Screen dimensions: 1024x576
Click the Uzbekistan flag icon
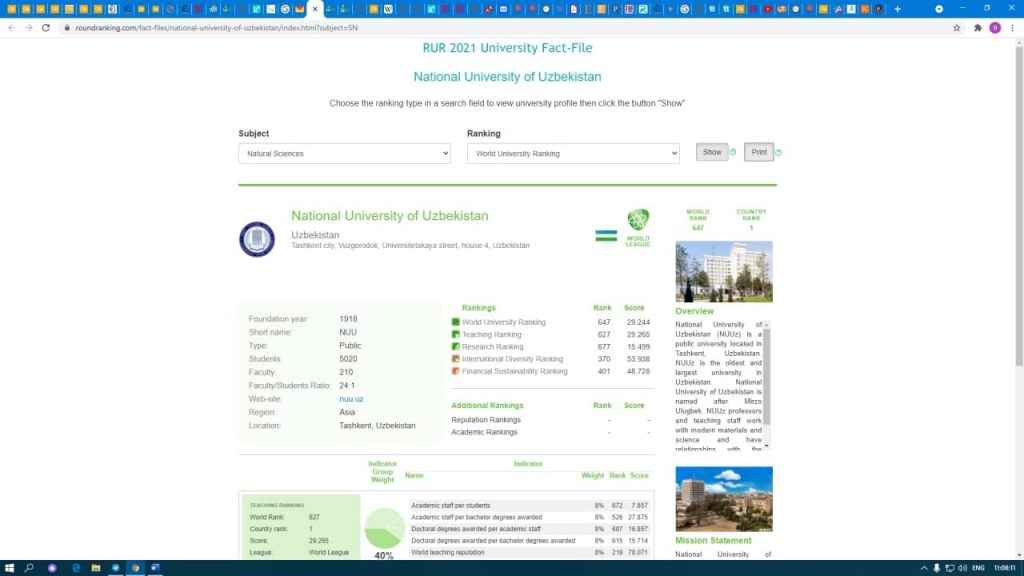point(606,236)
